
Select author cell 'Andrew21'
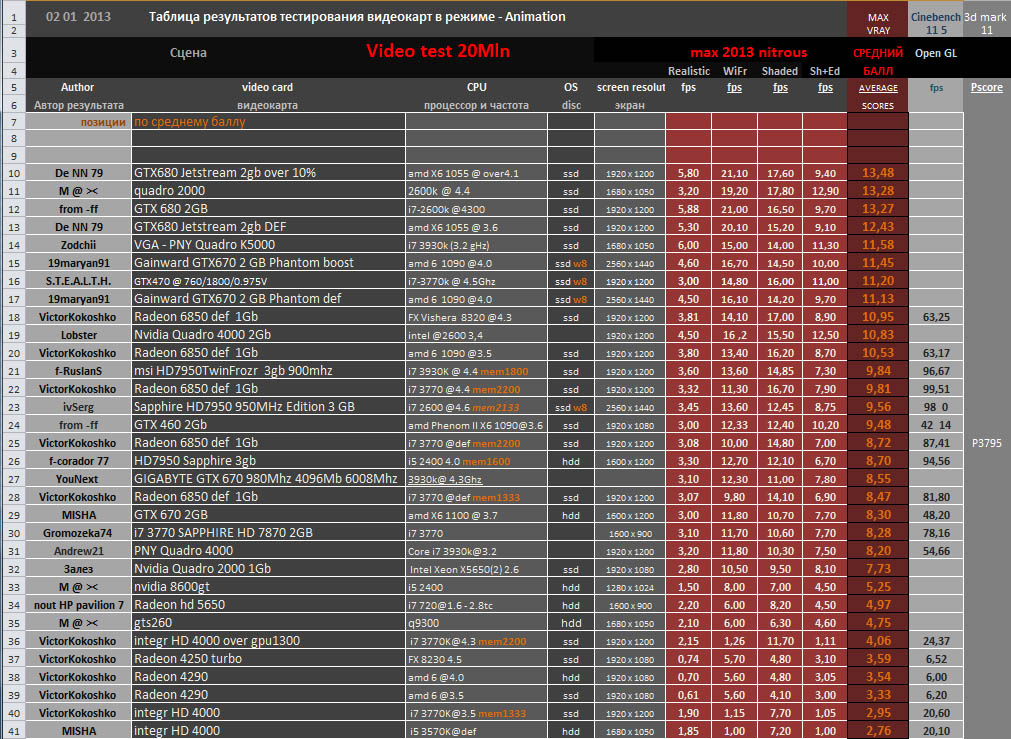pyautogui.click(x=79, y=551)
